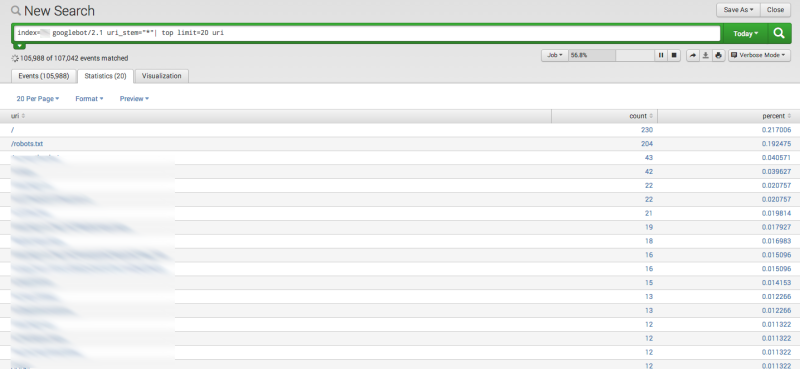Screen dimensions: 800x369
Task: Click the count value 204
Action: (x=647, y=144)
